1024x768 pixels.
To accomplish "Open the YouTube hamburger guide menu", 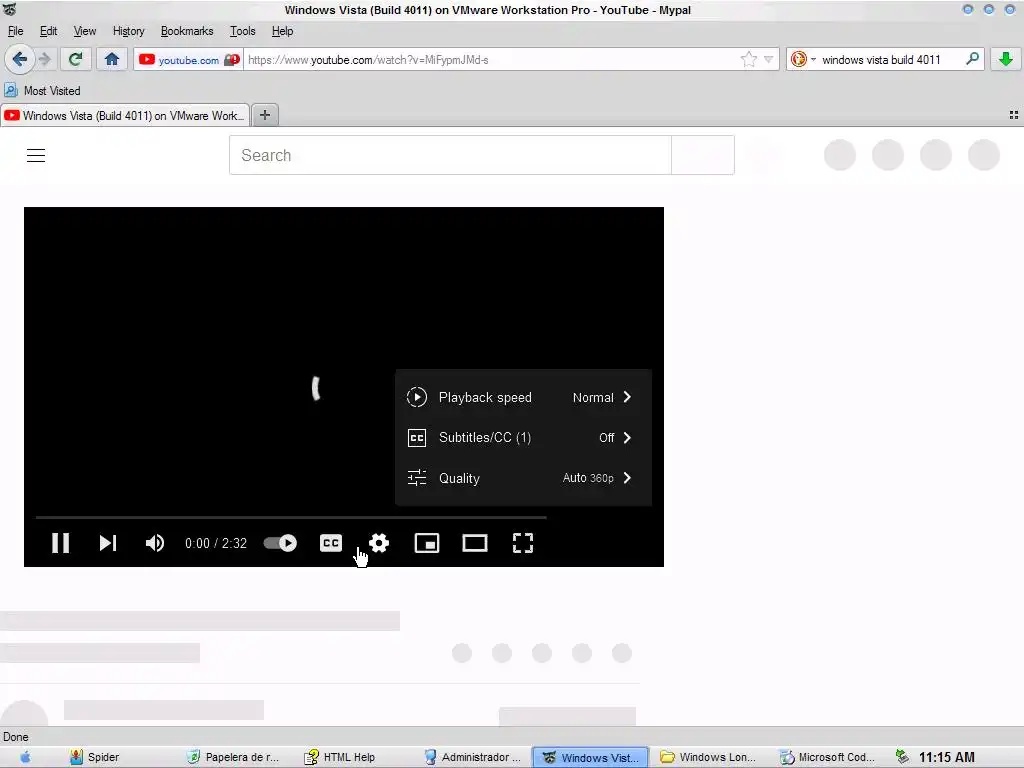I will [x=36, y=155].
